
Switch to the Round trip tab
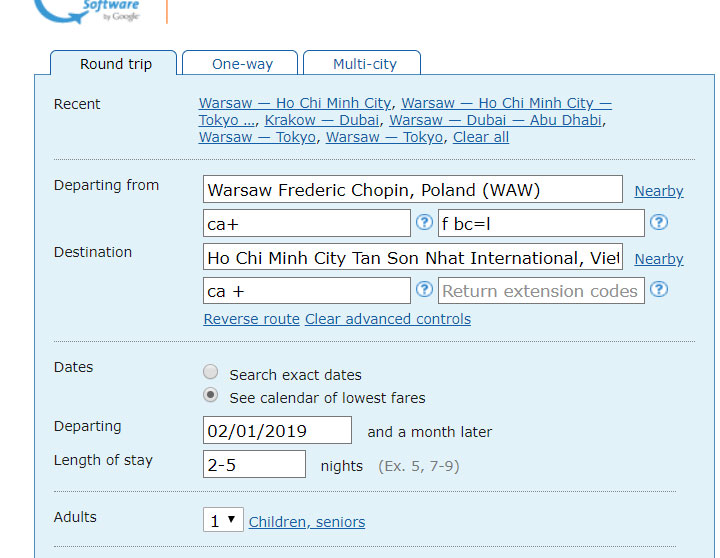(113, 63)
